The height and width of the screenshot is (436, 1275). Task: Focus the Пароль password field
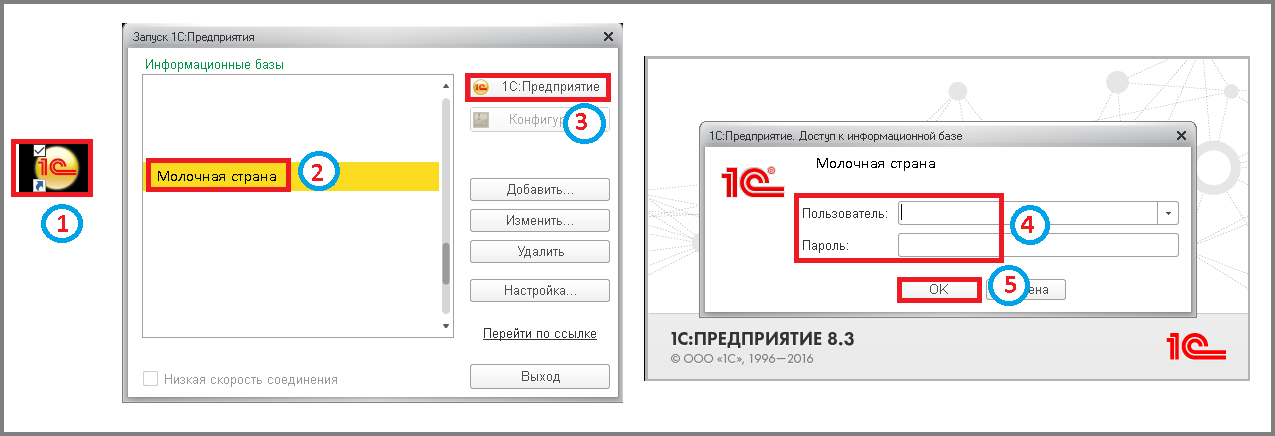[1038, 245]
